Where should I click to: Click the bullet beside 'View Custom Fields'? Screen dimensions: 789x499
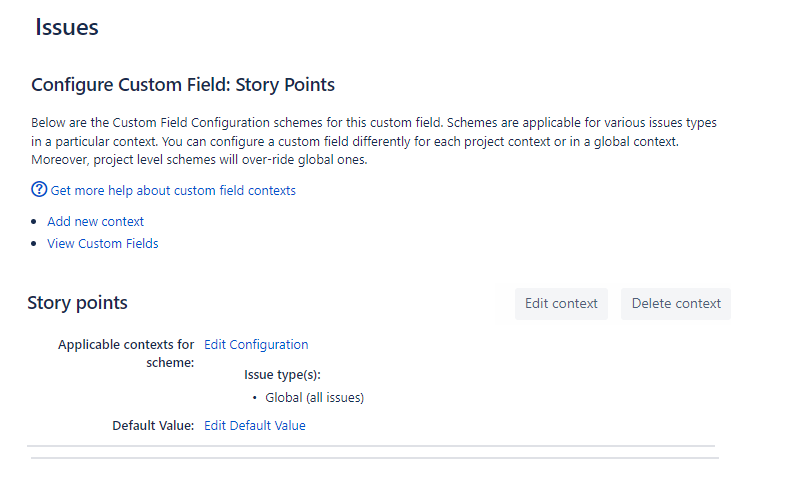[36, 244]
